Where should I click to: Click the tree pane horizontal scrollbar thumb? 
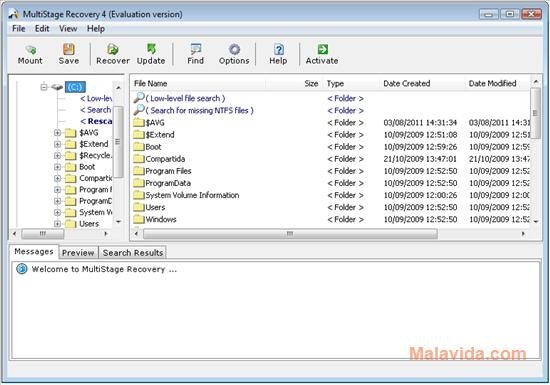click(43, 234)
